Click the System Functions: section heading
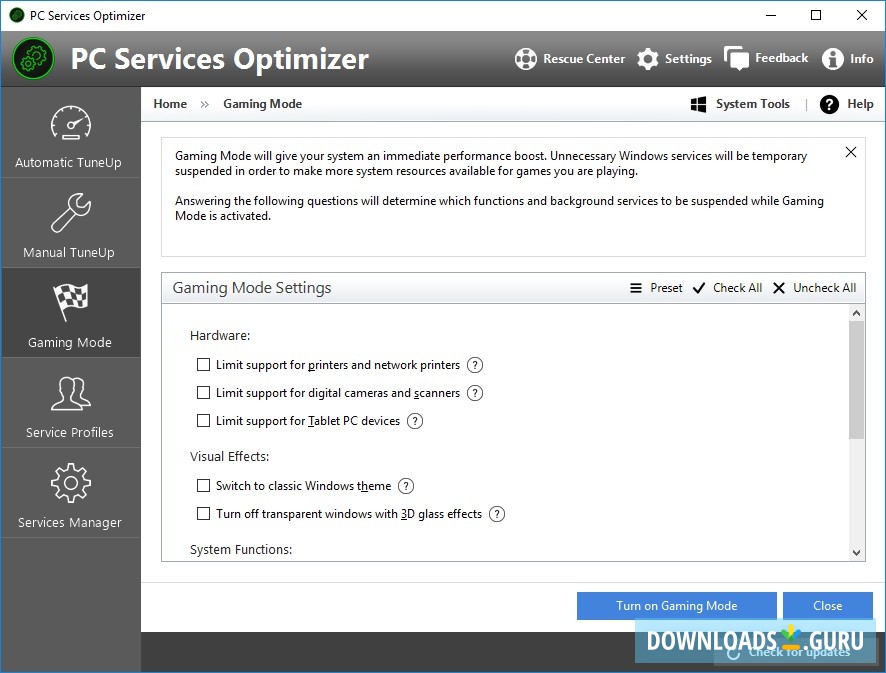Viewport: 886px width, 673px height. coord(241,550)
